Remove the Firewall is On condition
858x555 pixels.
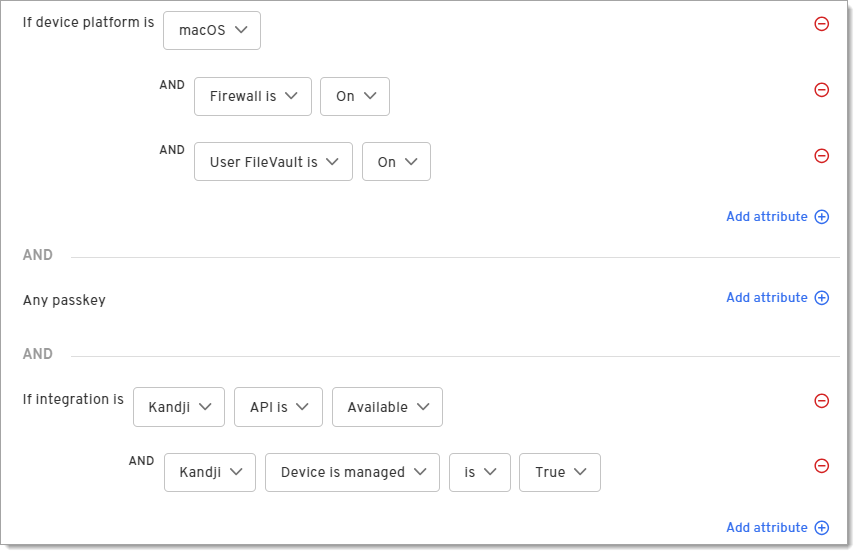click(822, 90)
